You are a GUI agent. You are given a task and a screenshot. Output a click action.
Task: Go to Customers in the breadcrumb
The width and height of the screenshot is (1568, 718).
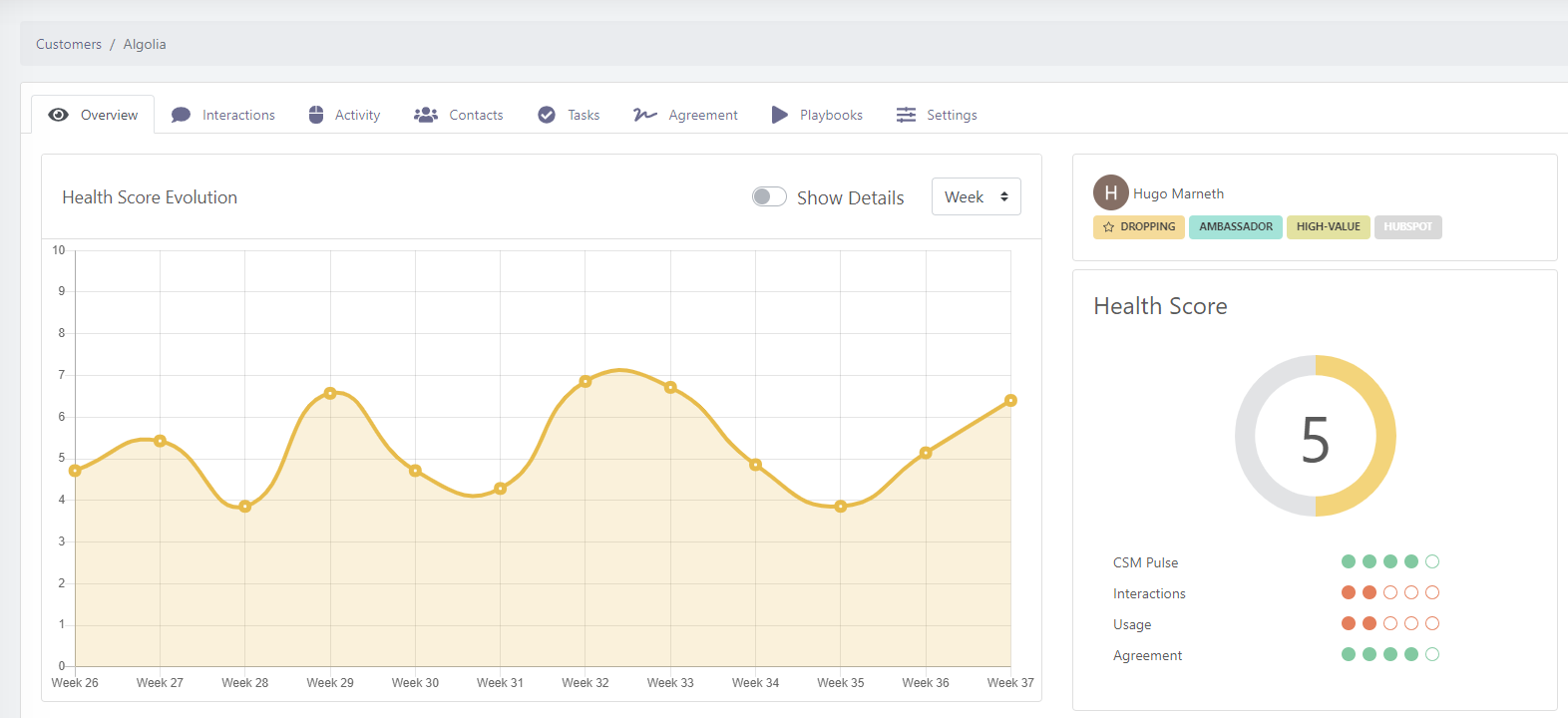pyautogui.click(x=69, y=44)
